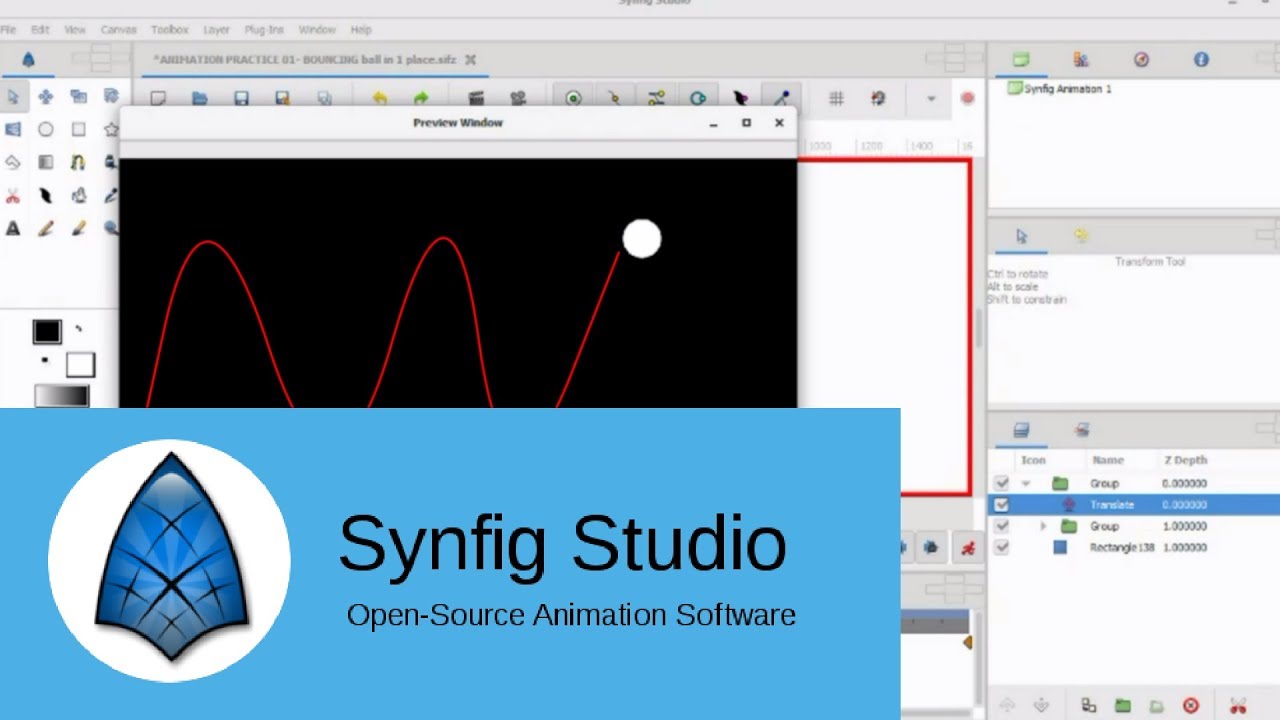Click the white fill color swatch

pos(80,365)
